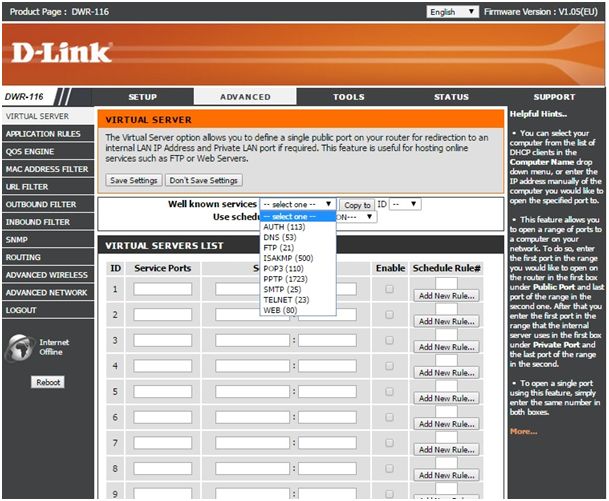Viewport: 609px width, 501px height.
Task: Click the Save Settings button
Action: [134, 180]
